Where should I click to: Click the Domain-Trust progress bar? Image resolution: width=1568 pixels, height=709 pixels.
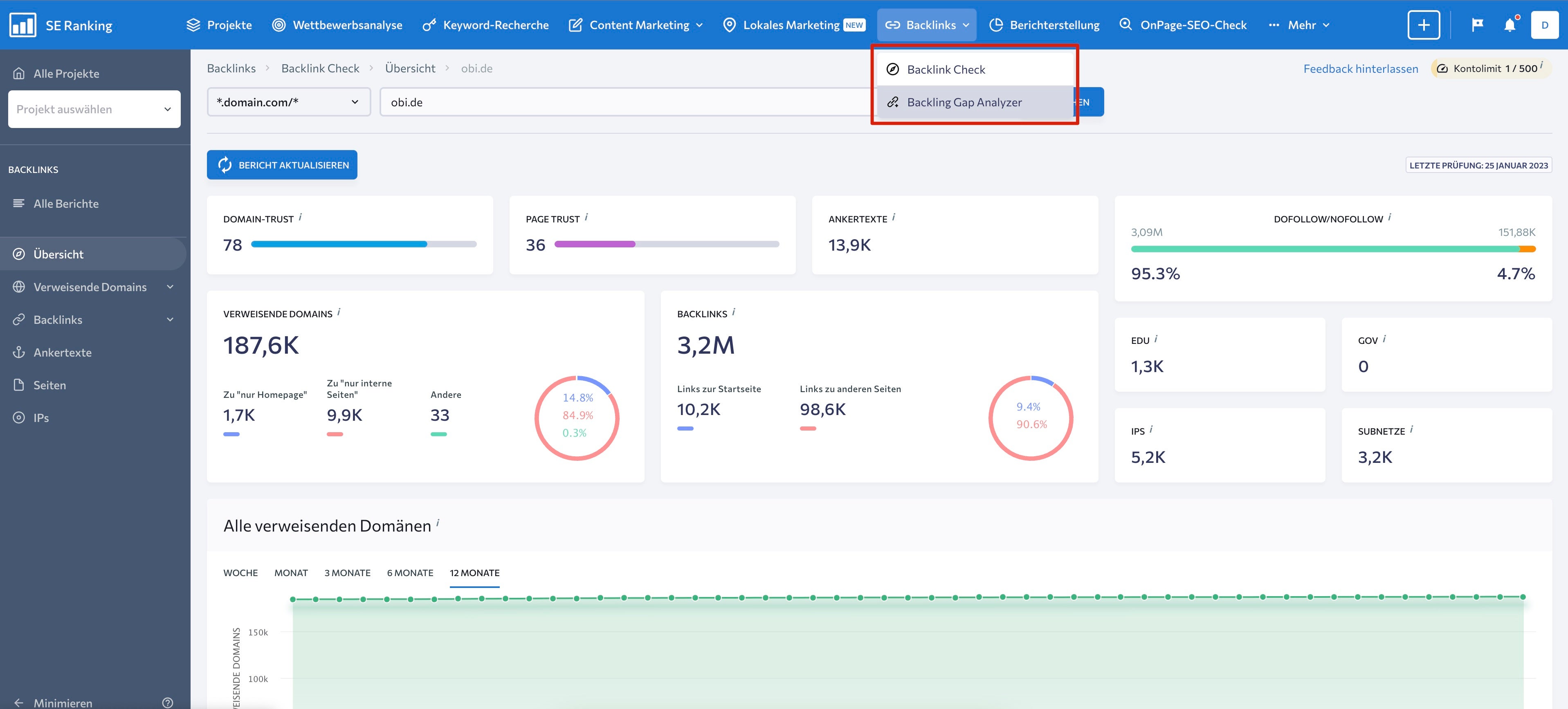click(x=364, y=244)
